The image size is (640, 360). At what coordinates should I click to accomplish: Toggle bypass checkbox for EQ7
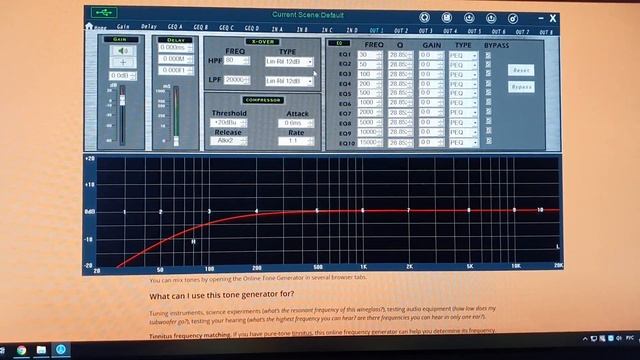point(488,112)
